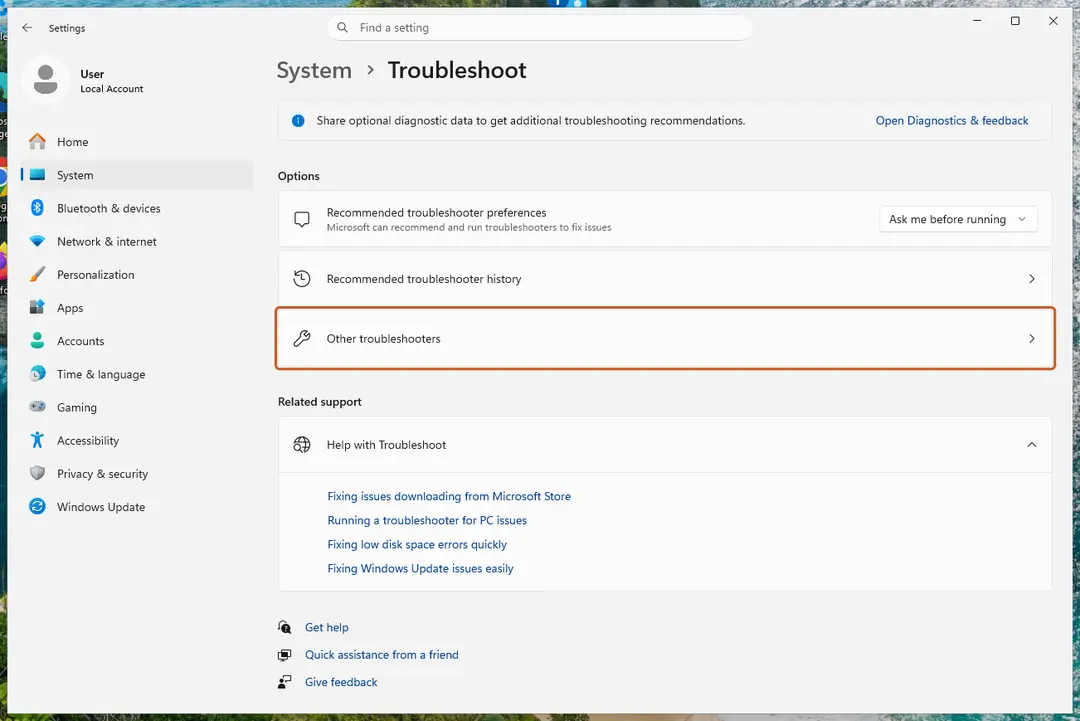This screenshot has width=1080, height=721.
Task: Click the 'Find a setting' search box
Action: (539, 28)
